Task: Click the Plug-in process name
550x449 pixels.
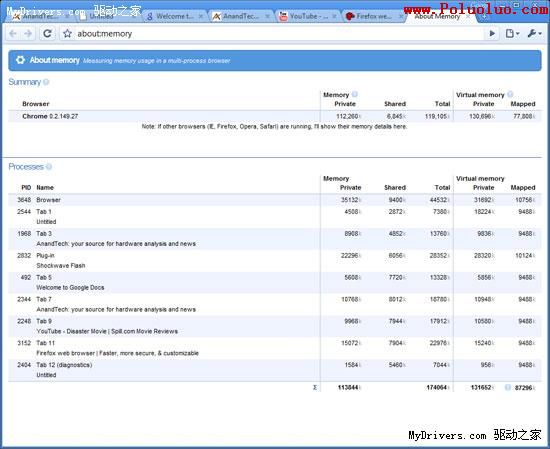Action: pos(45,256)
